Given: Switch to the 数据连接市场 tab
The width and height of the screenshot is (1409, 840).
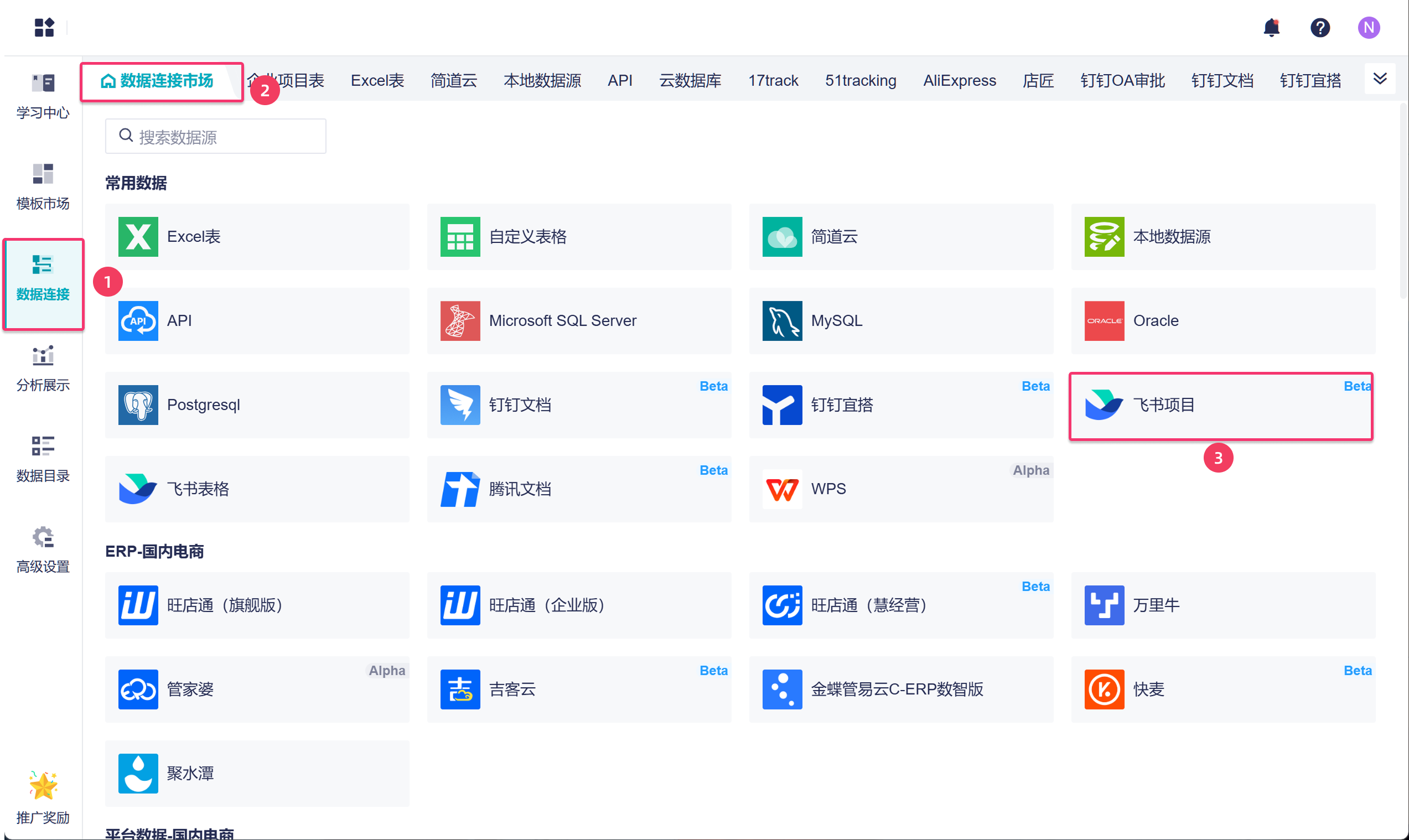Looking at the screenshot, I should click(157, 81).
